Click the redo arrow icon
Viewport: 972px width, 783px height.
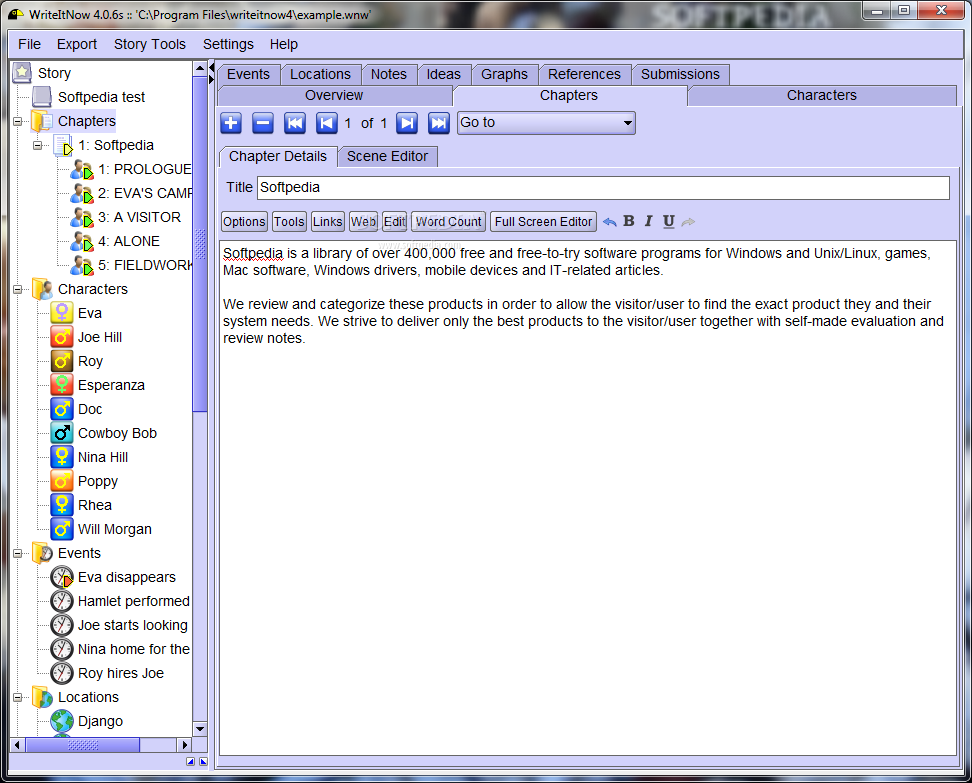pyautogui.click(x=688, y=222)
